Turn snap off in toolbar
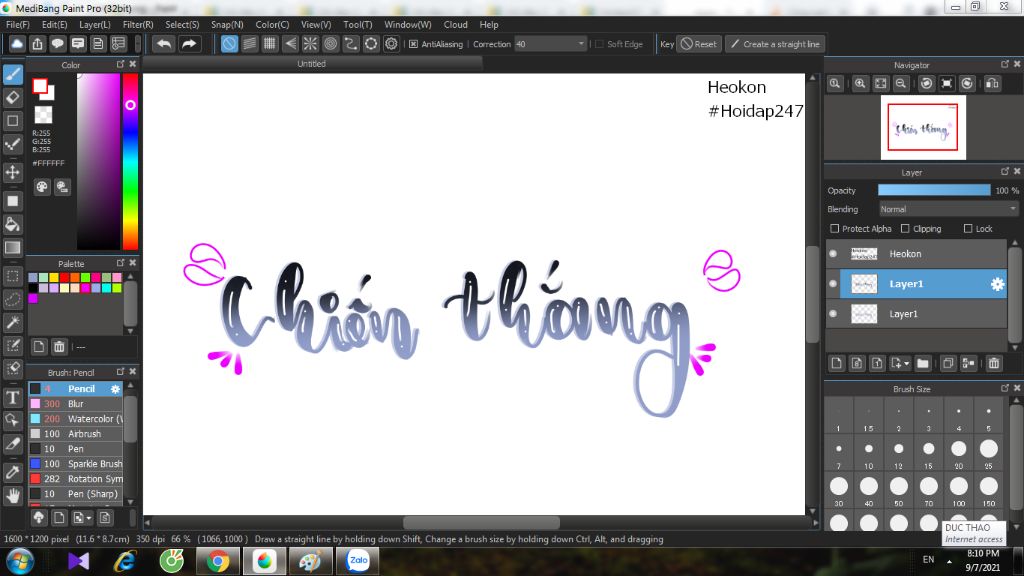Viewport: 1024px width, 576px height. [229, 44]
